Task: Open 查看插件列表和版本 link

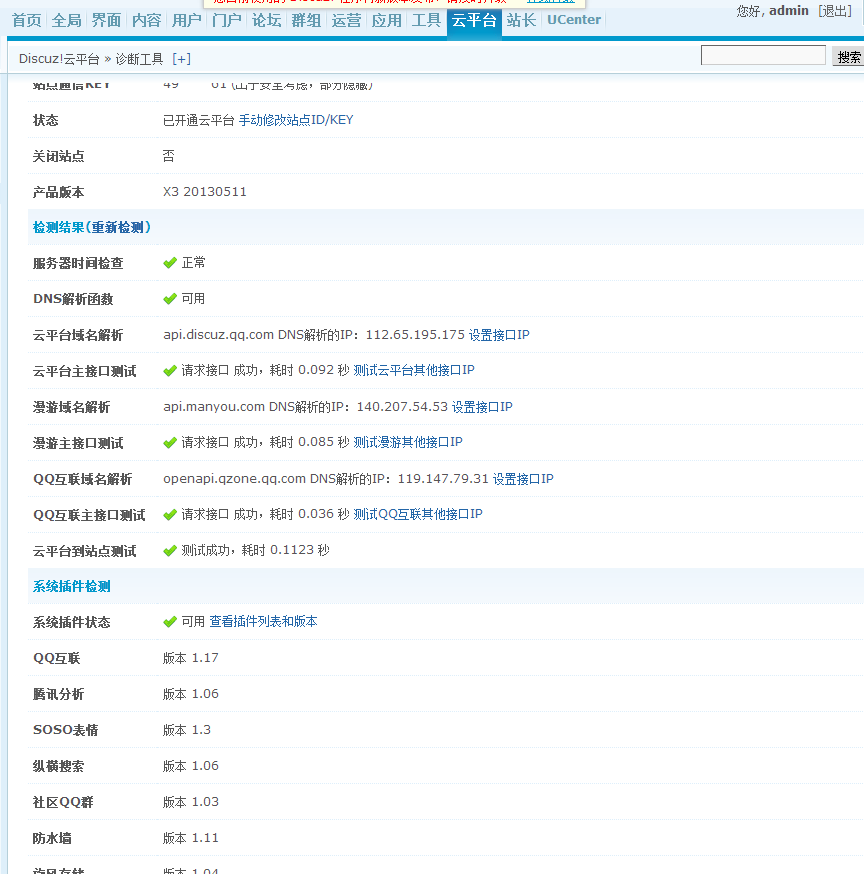Action: 263,621
